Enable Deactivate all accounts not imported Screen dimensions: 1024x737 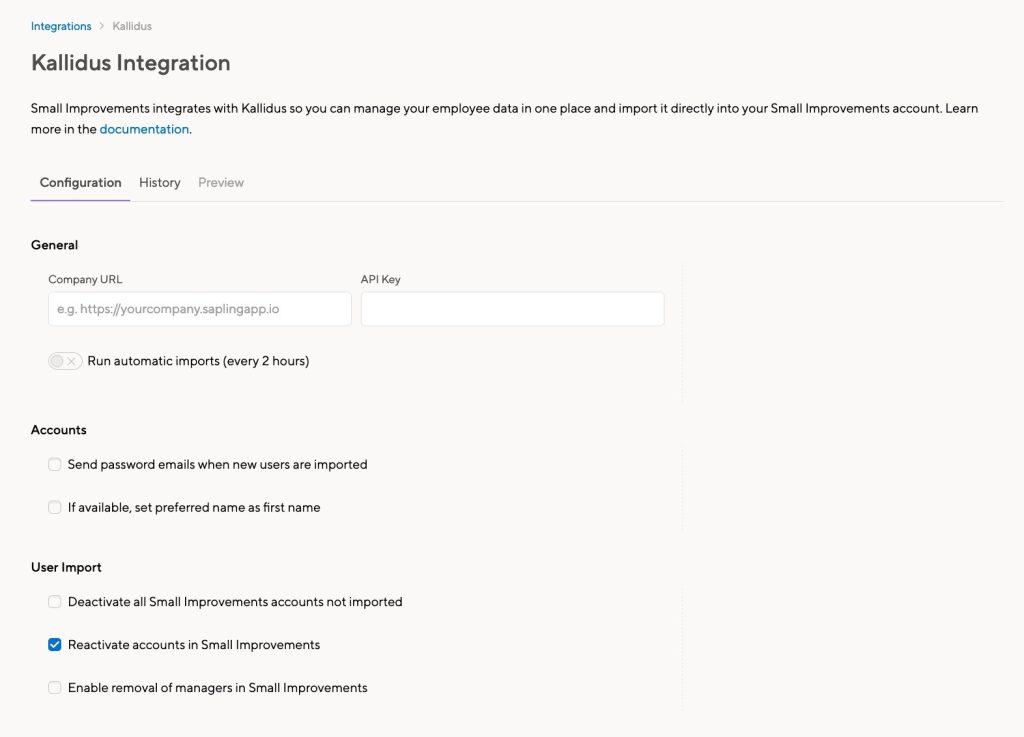pyautogui.click(x=55, y=602)
